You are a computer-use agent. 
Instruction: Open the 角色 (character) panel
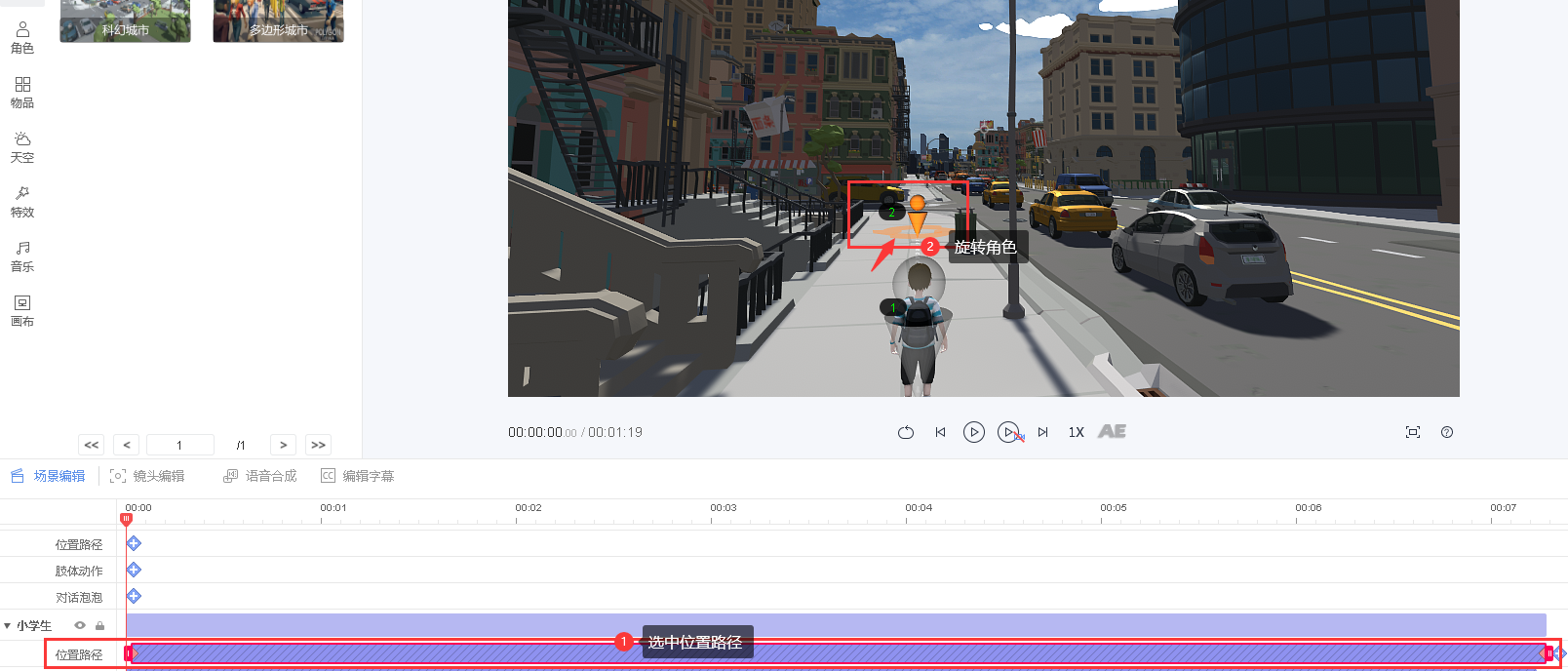22,37
